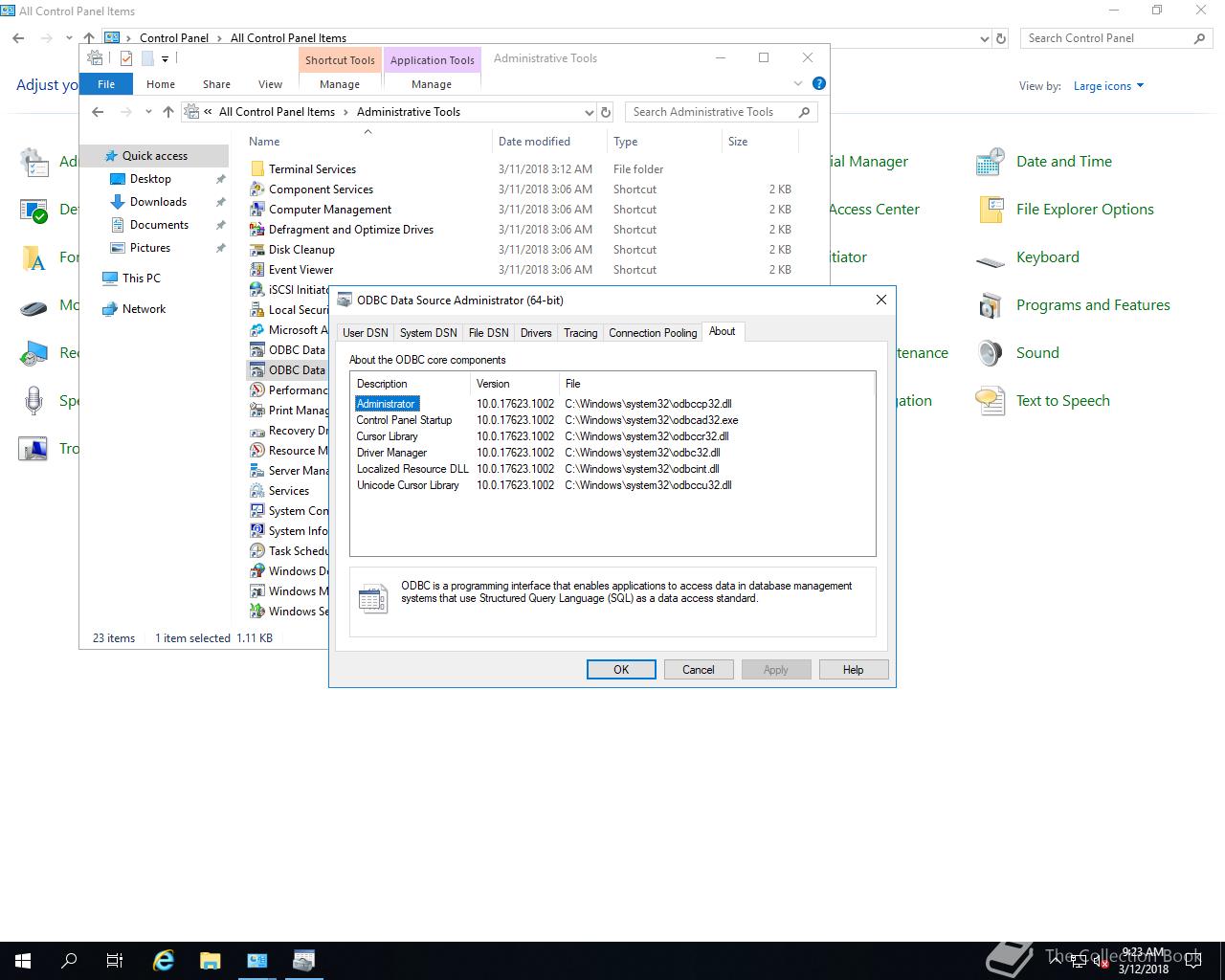This screenshot has height=980, width=1225.
Task: Select Driver Manager row in components list
Action: click(612, 453)
